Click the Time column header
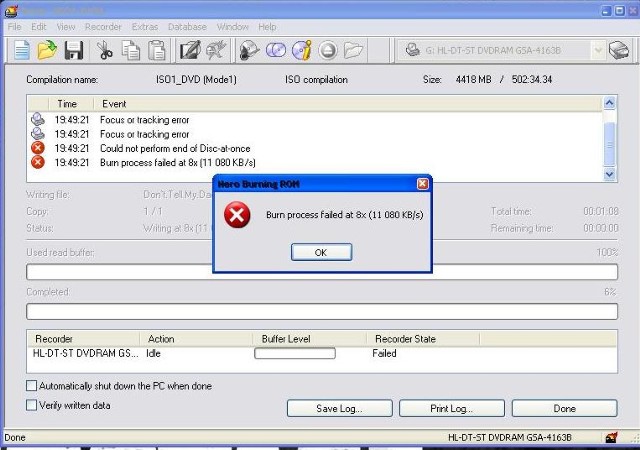The image size is (640, 450). 71,104
